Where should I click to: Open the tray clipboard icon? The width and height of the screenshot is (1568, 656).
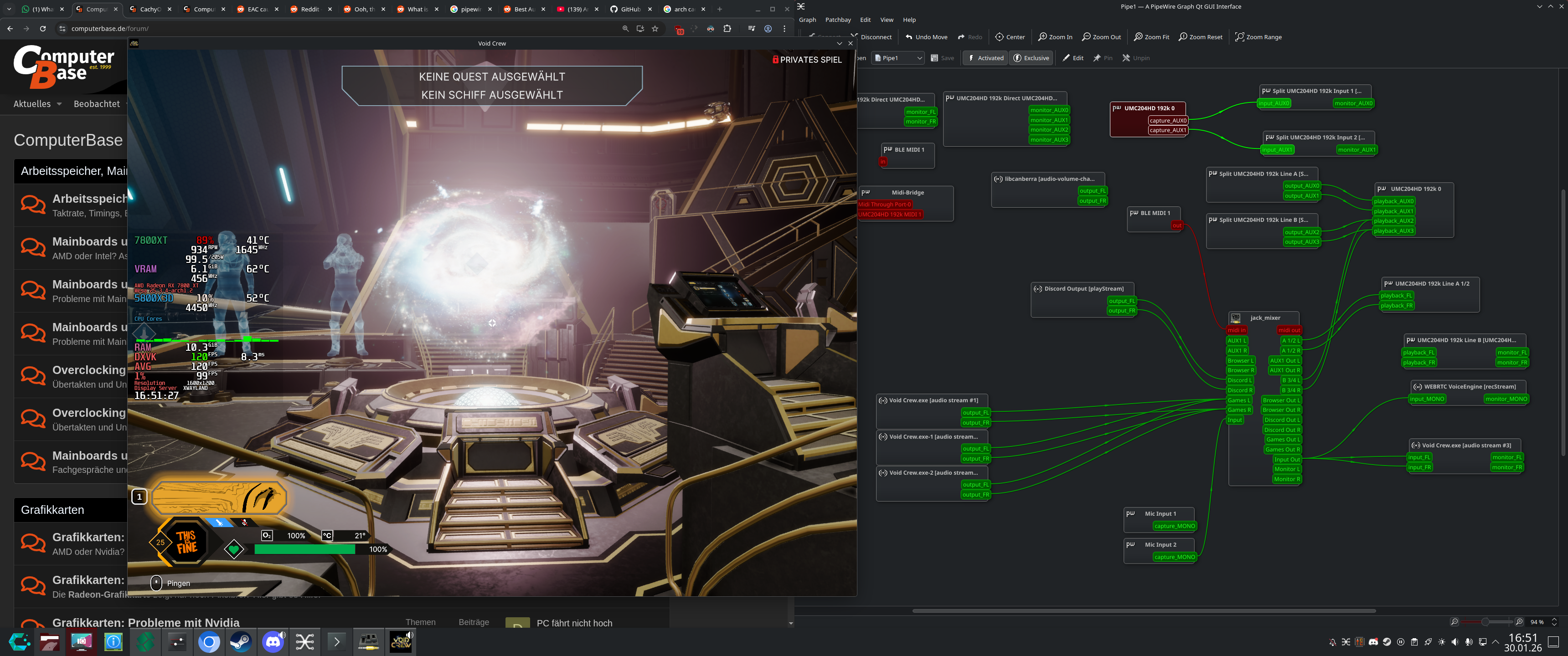[x=1414, y=642]
